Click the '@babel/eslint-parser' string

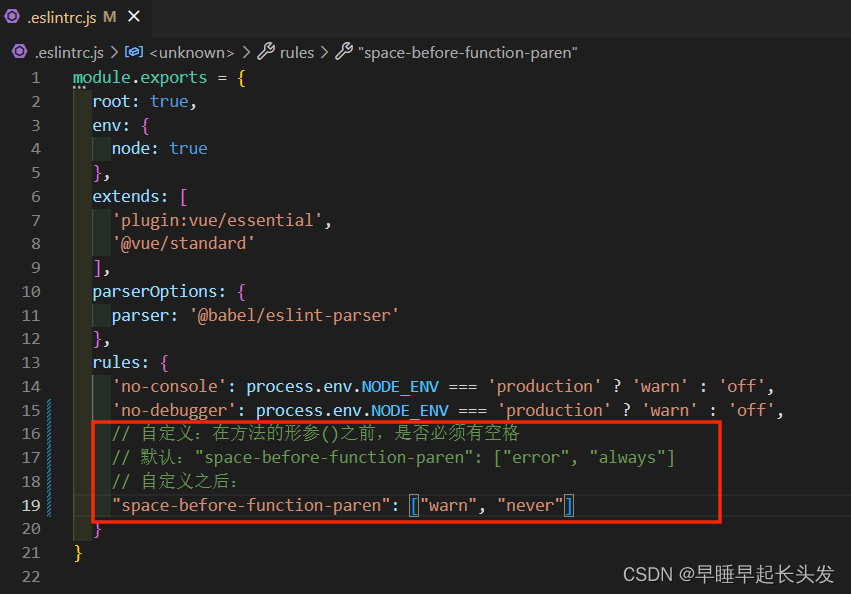pos(294,315)
